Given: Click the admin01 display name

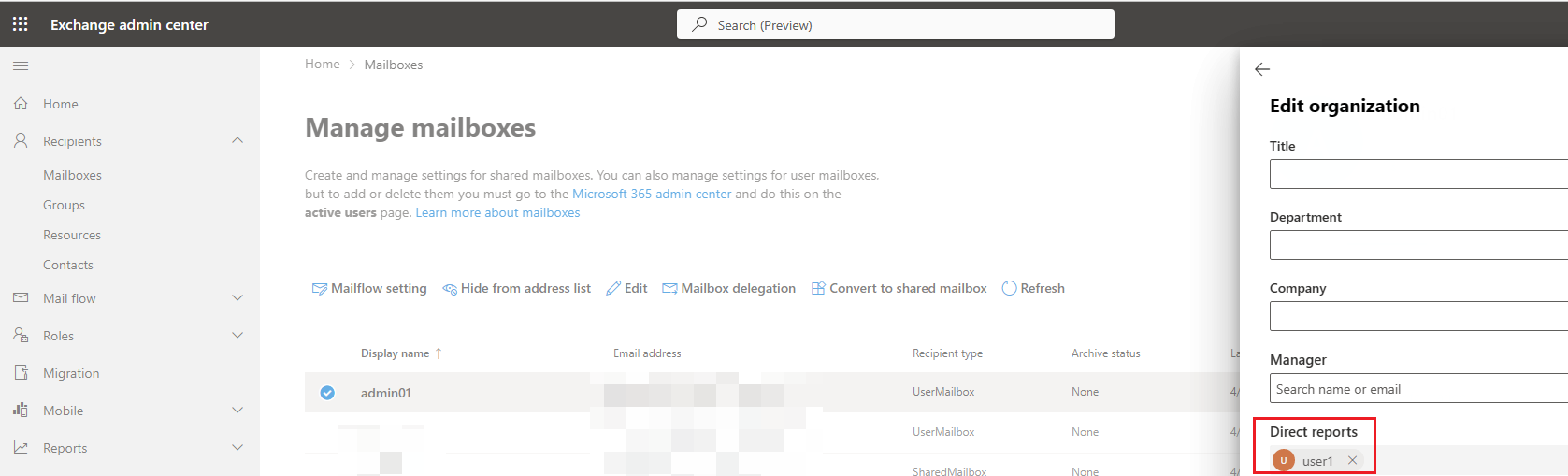Looking at the screenshot, I should (386, 393).
